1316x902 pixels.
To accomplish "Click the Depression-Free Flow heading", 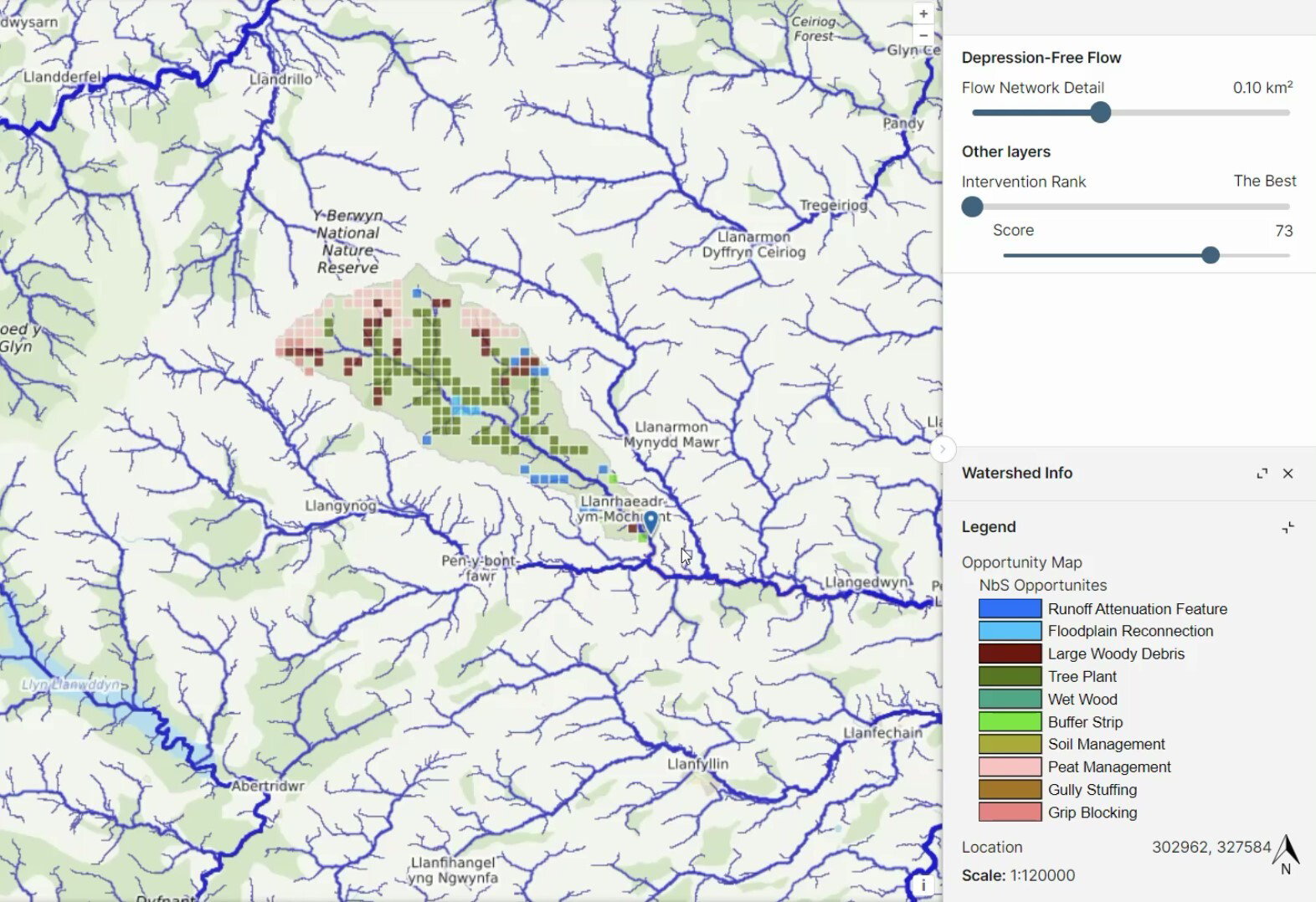I will [1041, 58].
